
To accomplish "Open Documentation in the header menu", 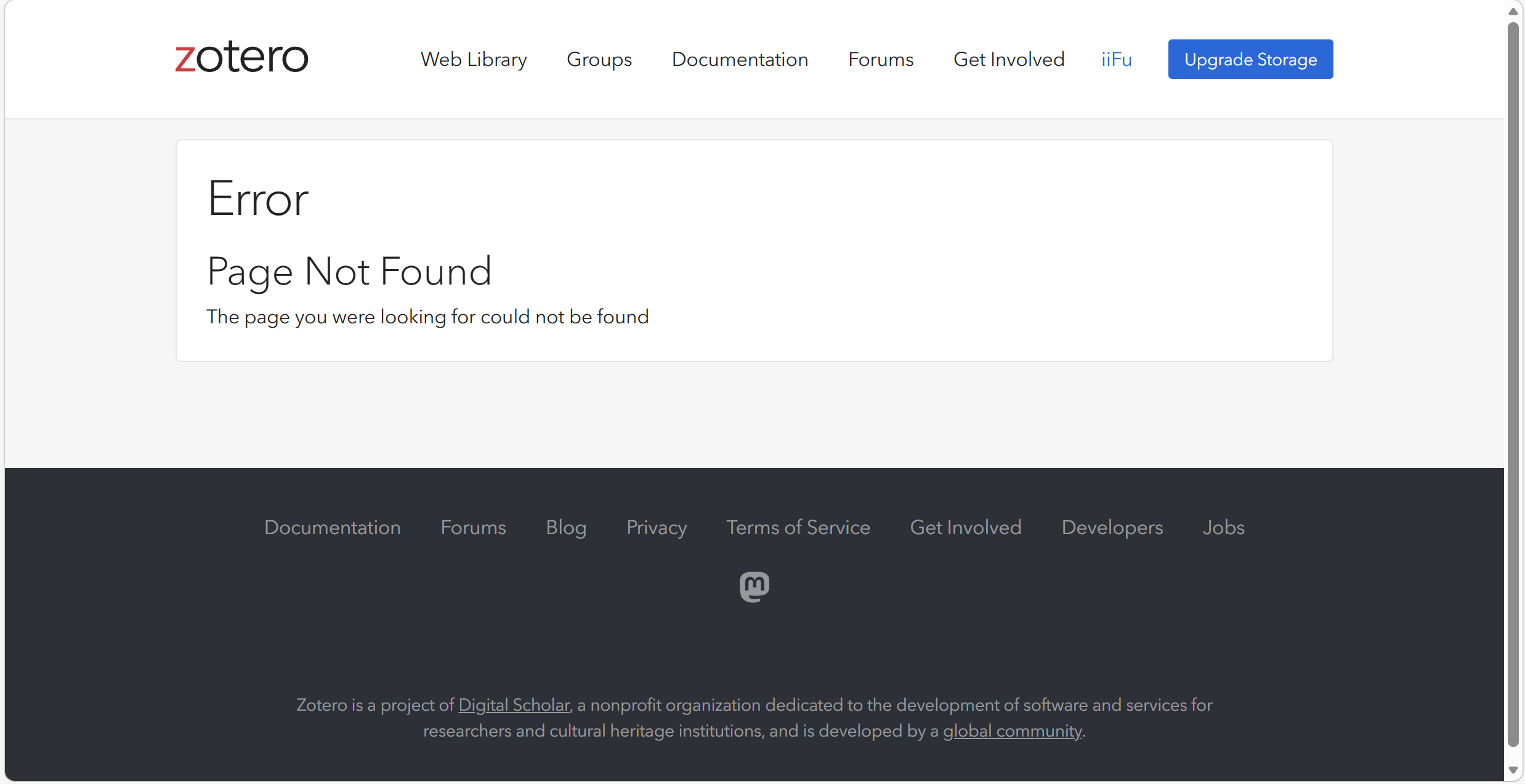I will 739,59.
